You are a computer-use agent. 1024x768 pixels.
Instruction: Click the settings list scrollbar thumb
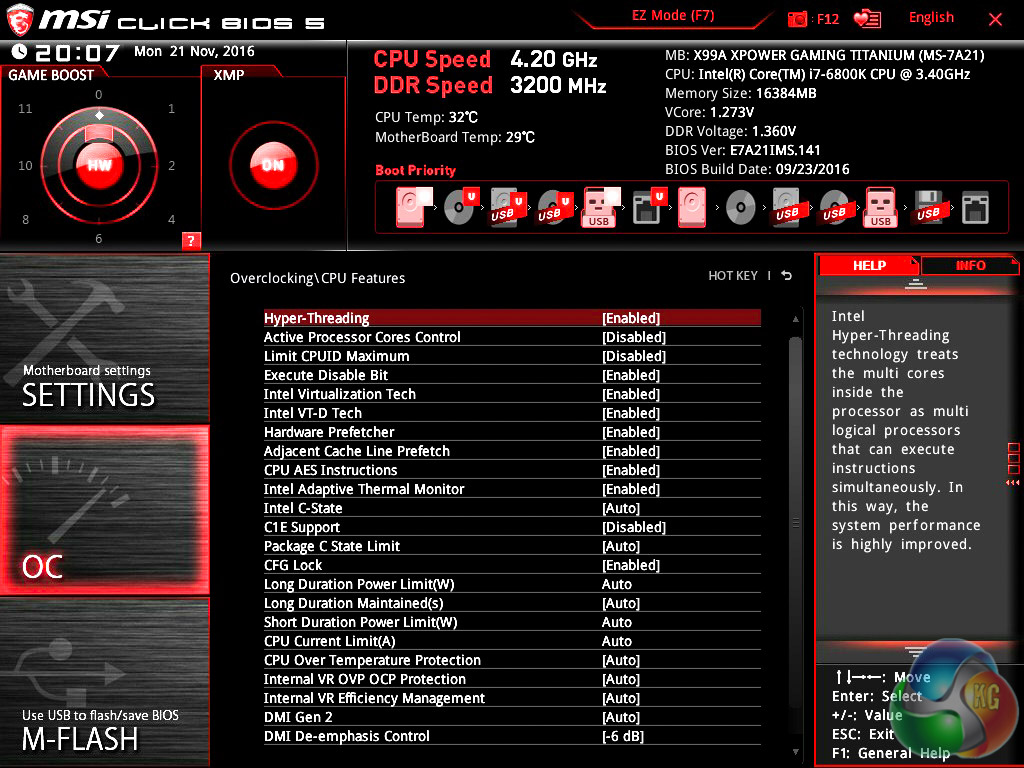pos(795,522)
